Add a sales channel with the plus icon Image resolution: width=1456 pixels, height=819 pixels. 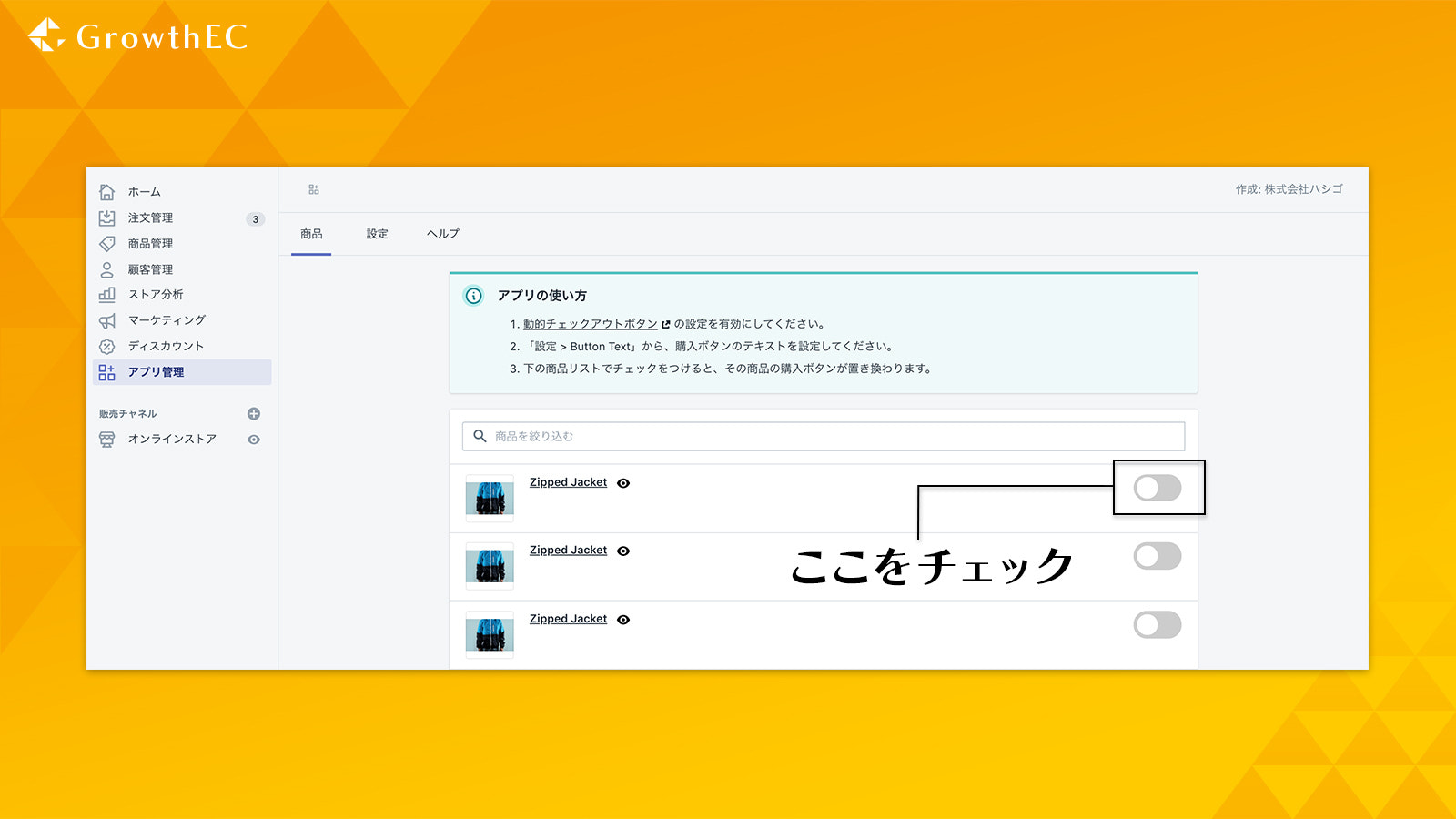(x=254, y=413)
